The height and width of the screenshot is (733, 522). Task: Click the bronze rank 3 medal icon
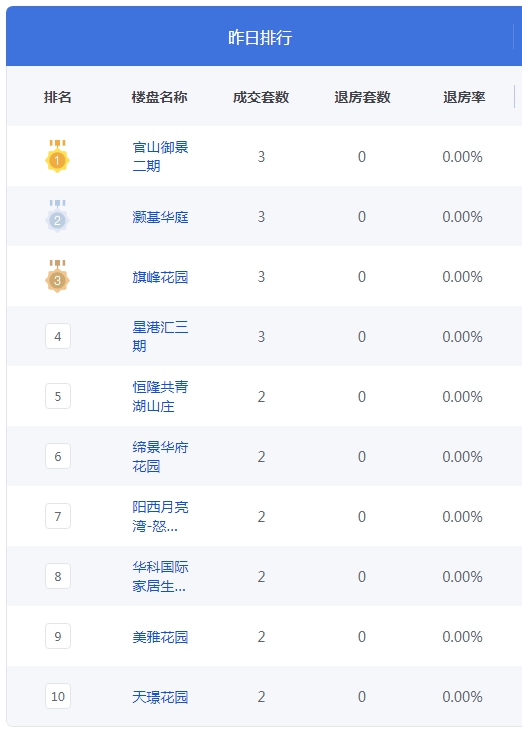coord(57,276)
